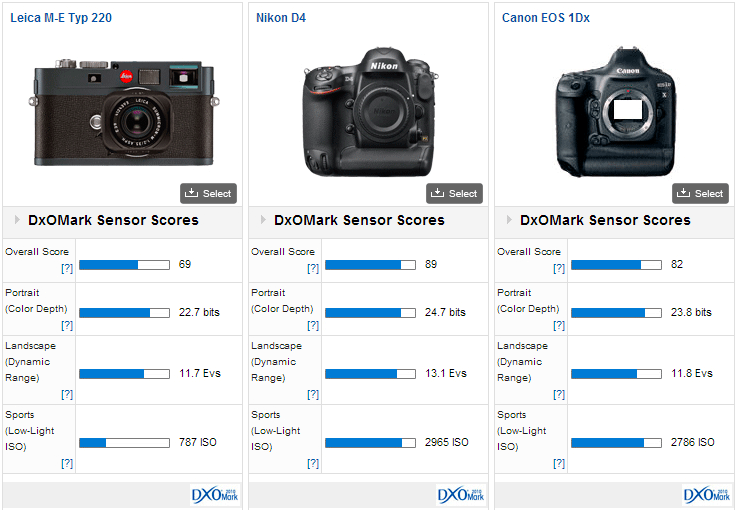The image size is (738, 510).
Task: Click the Nikon D4 camera image
Action: [x=368, y=110]
